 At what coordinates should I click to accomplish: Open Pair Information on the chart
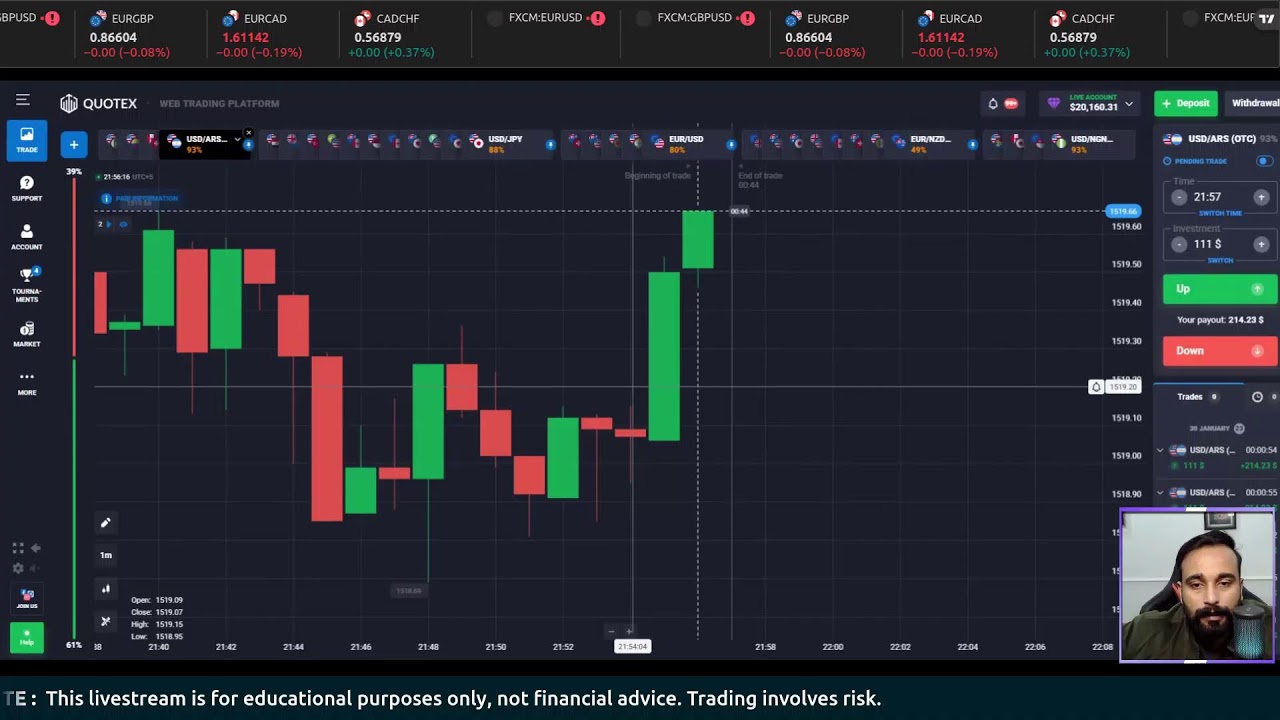pos(140,198)
